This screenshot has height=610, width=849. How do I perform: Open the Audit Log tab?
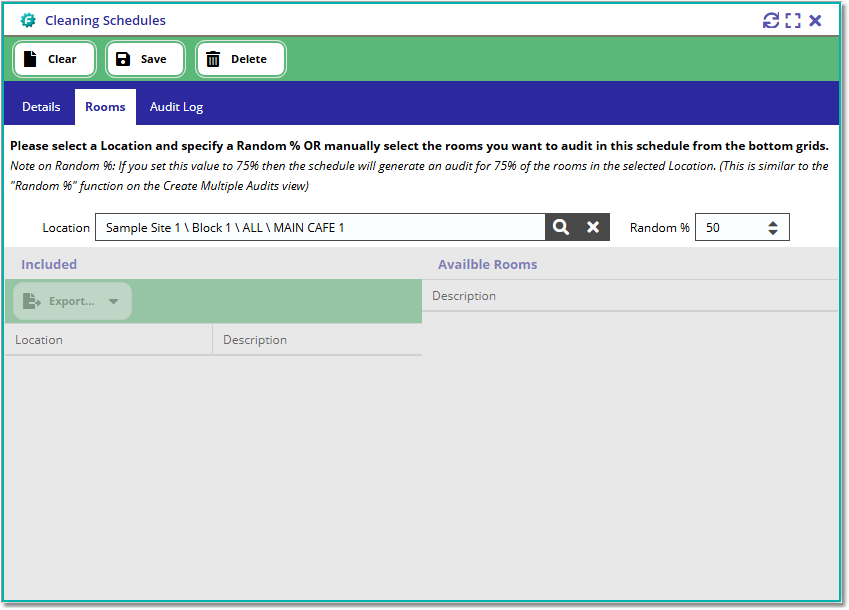tap(177, 107)
